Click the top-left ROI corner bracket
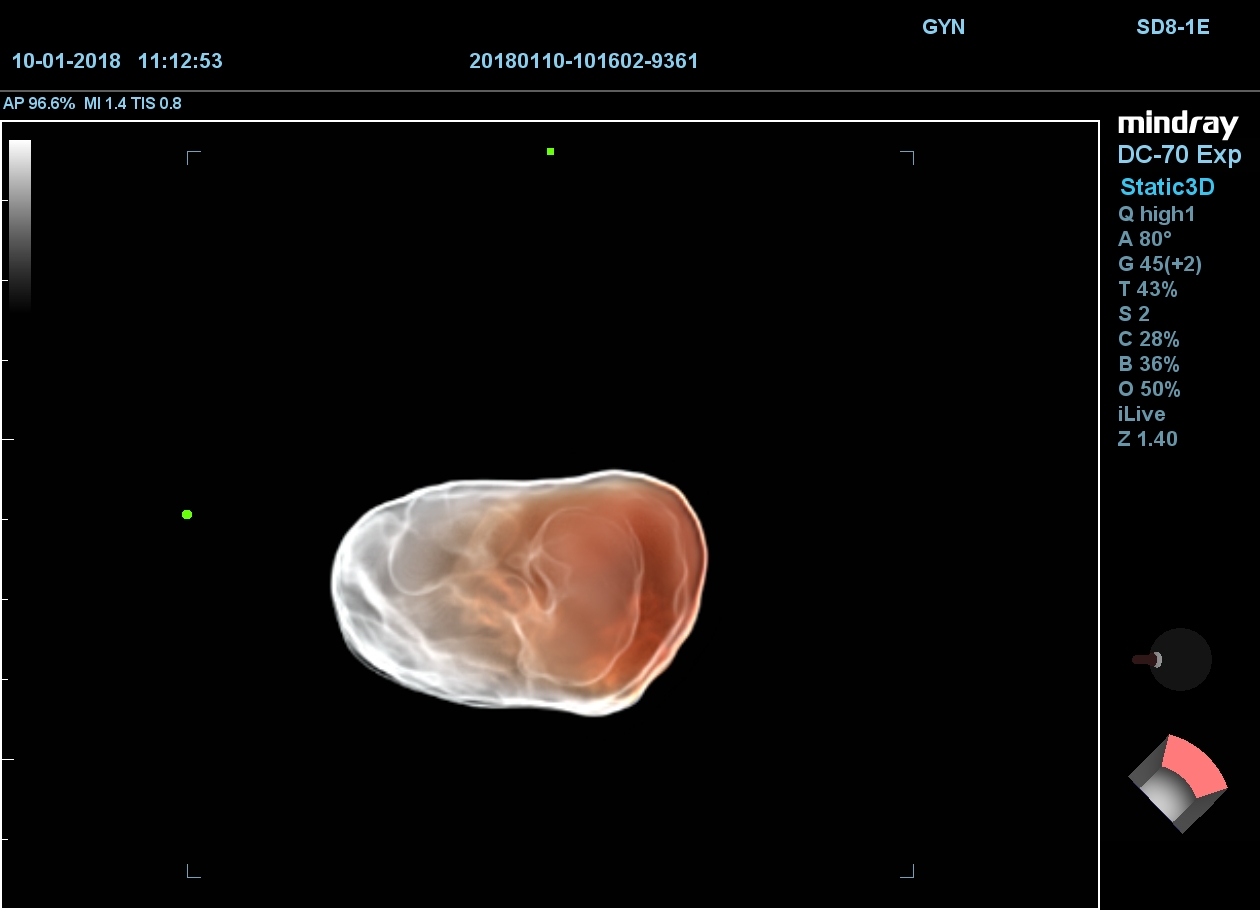The image size is (1260, 910). [x=194, y=158]
